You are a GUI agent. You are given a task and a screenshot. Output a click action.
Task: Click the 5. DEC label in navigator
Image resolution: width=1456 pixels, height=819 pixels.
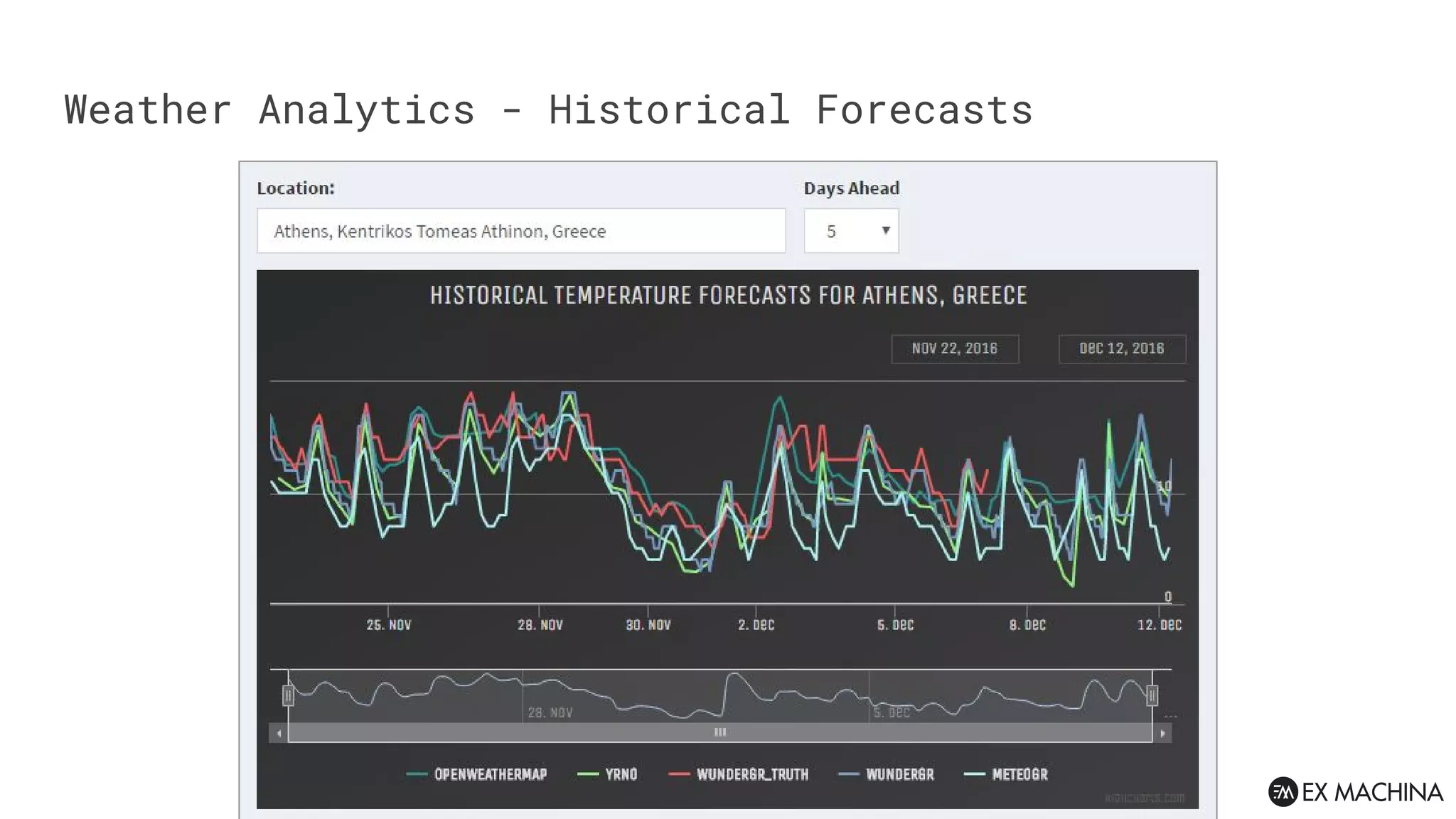892,712
